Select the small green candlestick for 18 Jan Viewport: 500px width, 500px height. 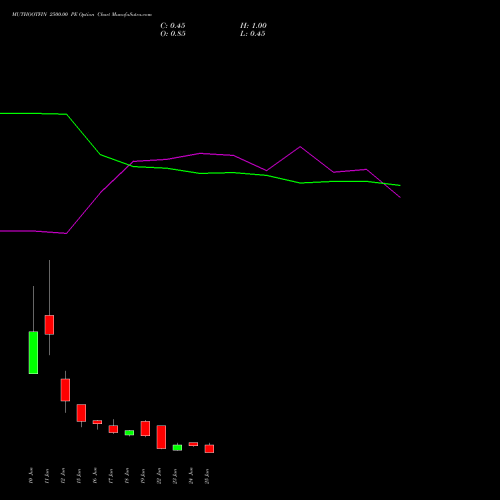pyautogui.click(x=129, y=433)
